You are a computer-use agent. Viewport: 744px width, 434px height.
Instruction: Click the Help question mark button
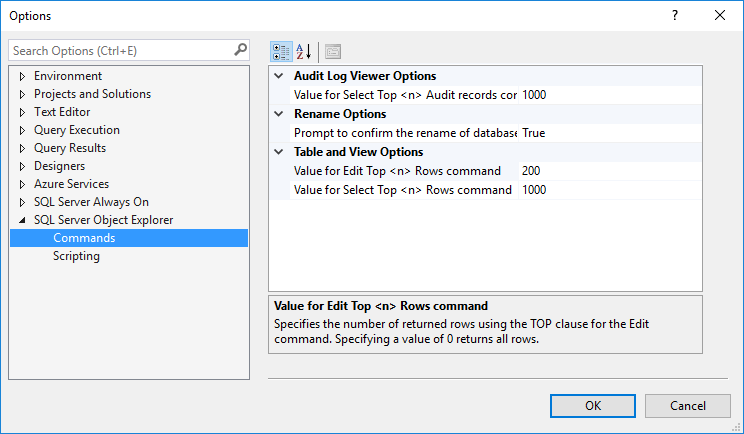[x=675, y=16]
